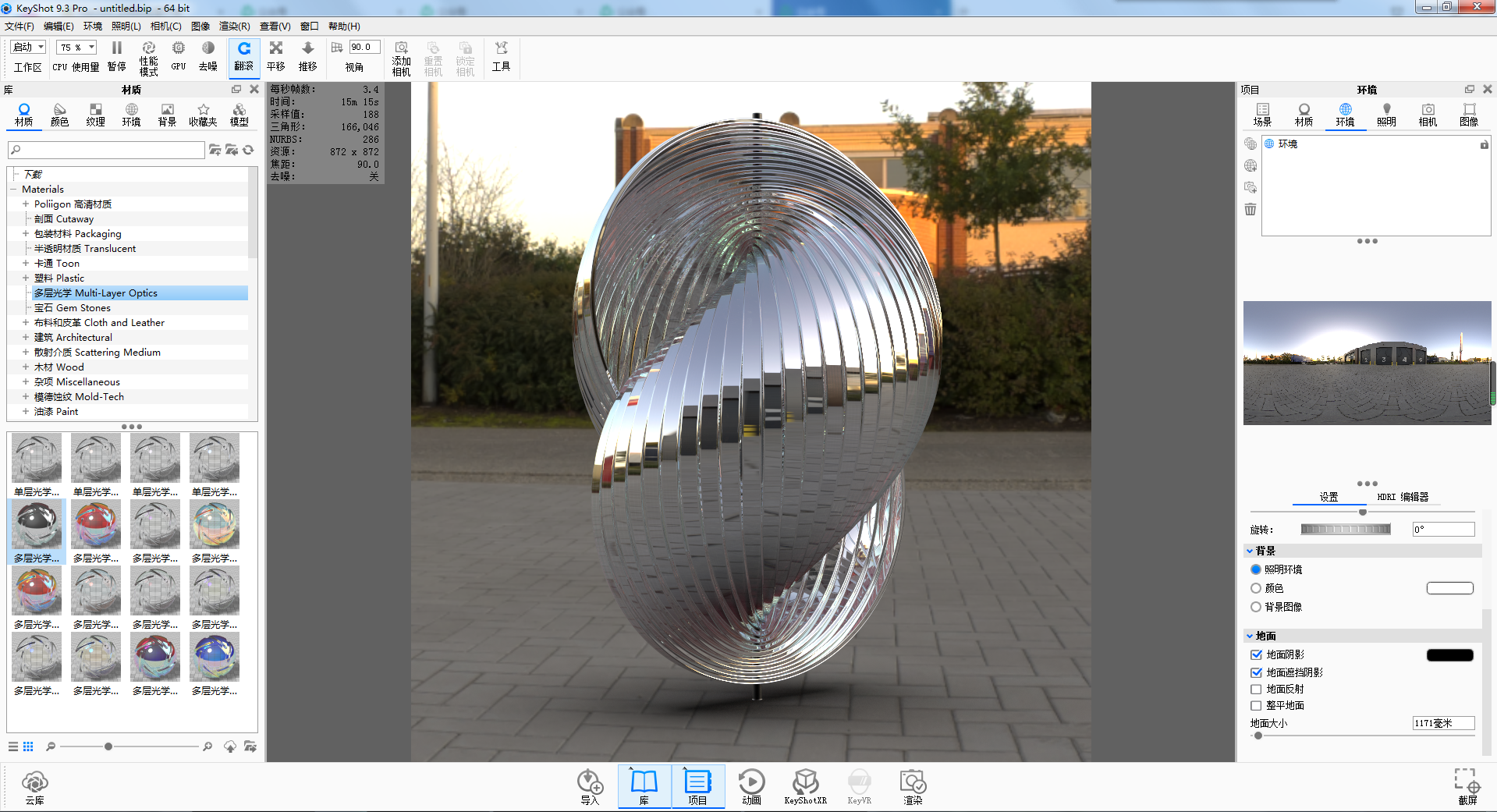Open the Help (帮助) menu
The width and height of the screenshot is (1497, 812).
(x=344, y=27)
